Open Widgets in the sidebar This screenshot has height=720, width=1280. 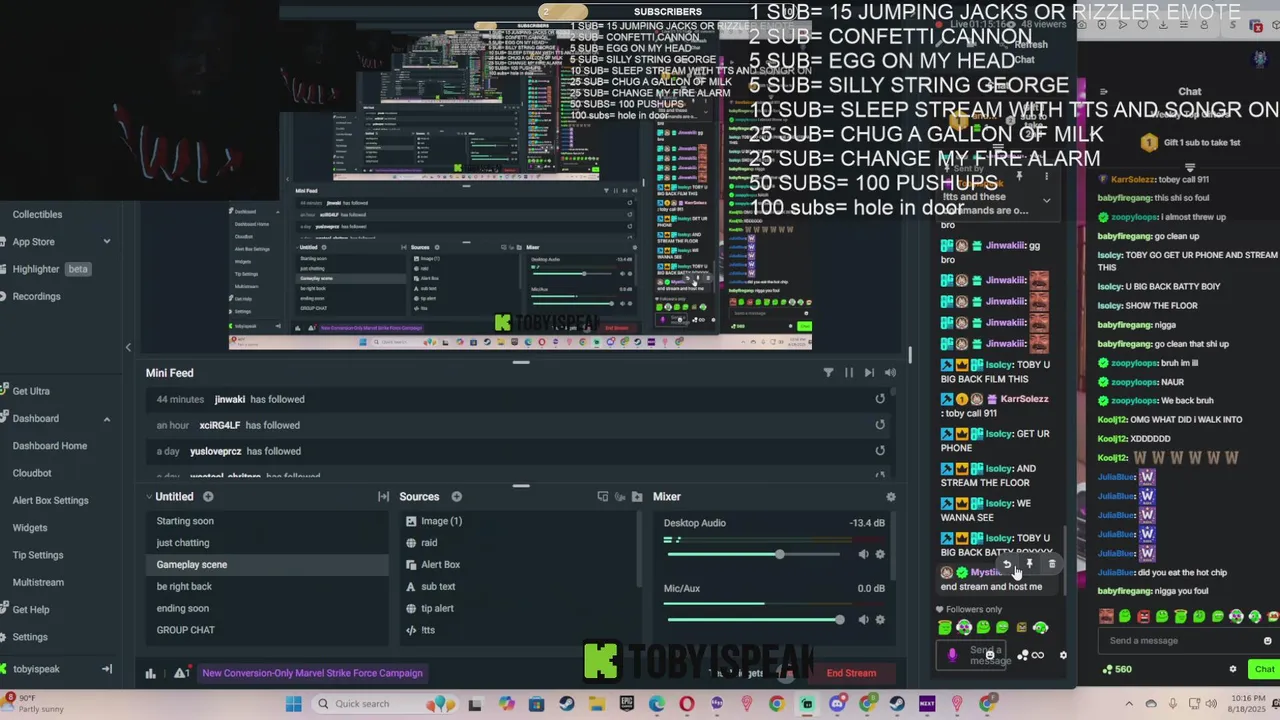pyautogui.click(x=30, y=527)
